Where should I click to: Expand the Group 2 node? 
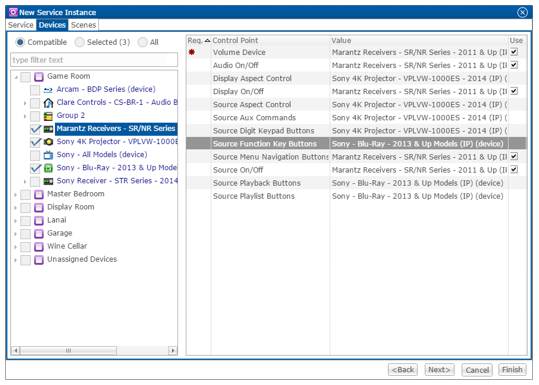25,116
